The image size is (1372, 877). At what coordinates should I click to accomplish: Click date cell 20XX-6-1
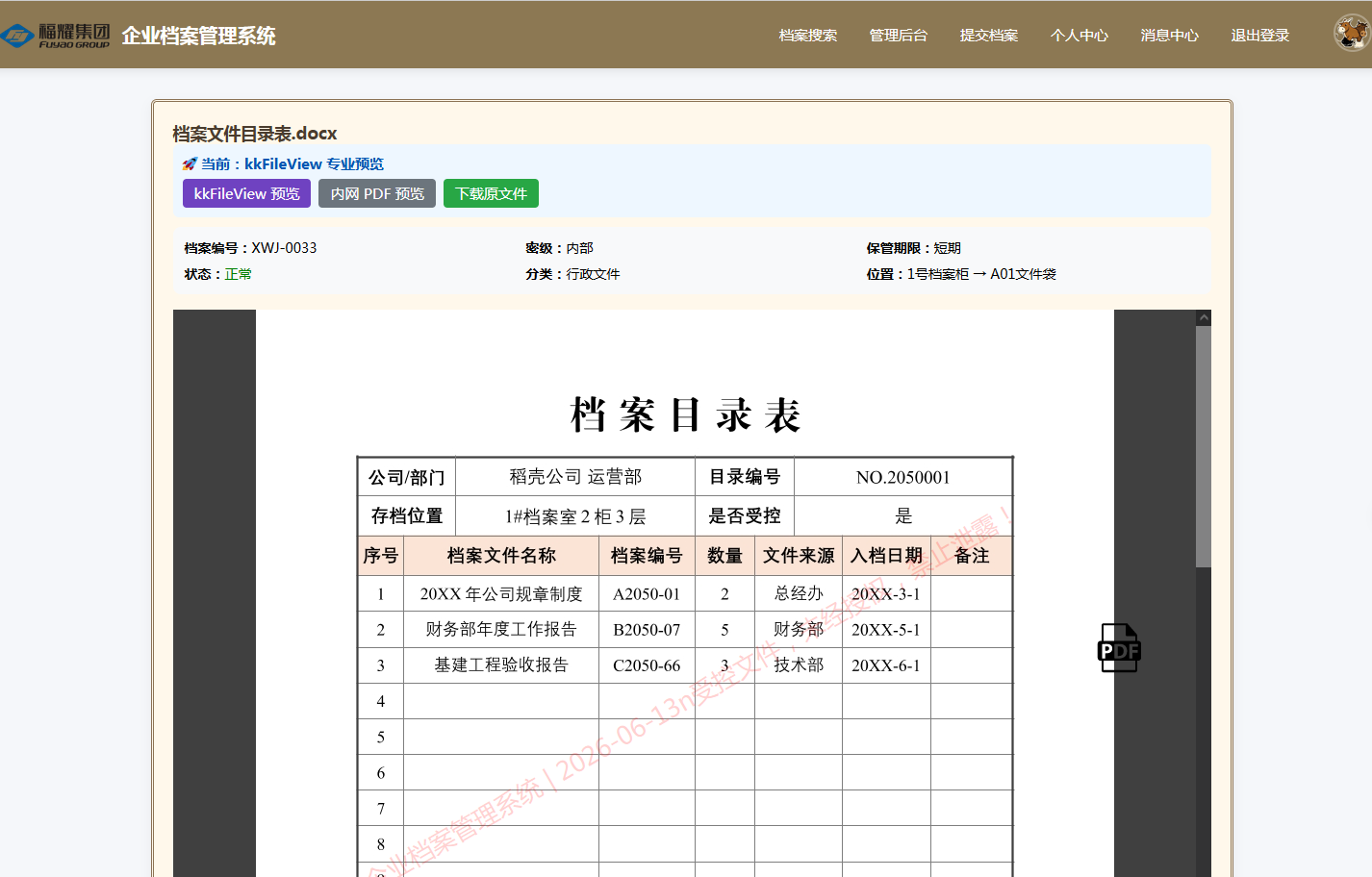pos(886,665)
